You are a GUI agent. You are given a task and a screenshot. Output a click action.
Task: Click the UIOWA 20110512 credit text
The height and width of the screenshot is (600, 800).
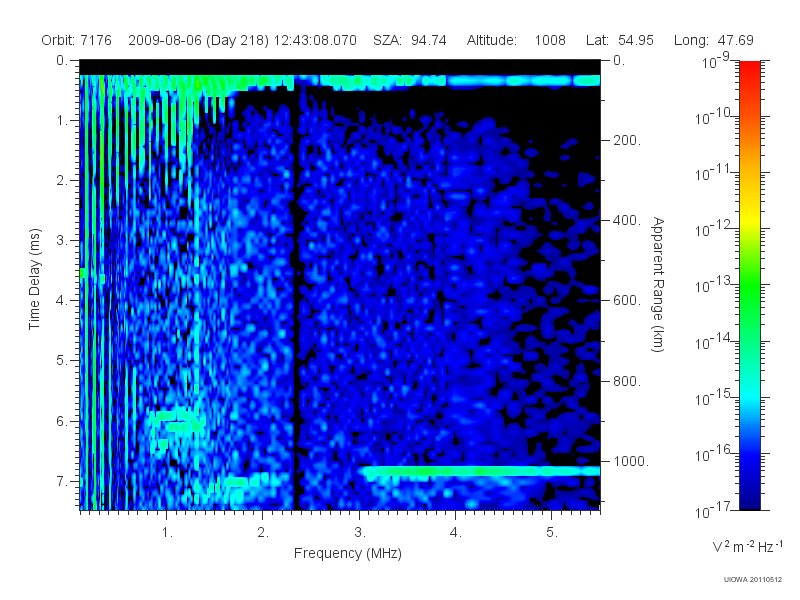coord(753,580)
